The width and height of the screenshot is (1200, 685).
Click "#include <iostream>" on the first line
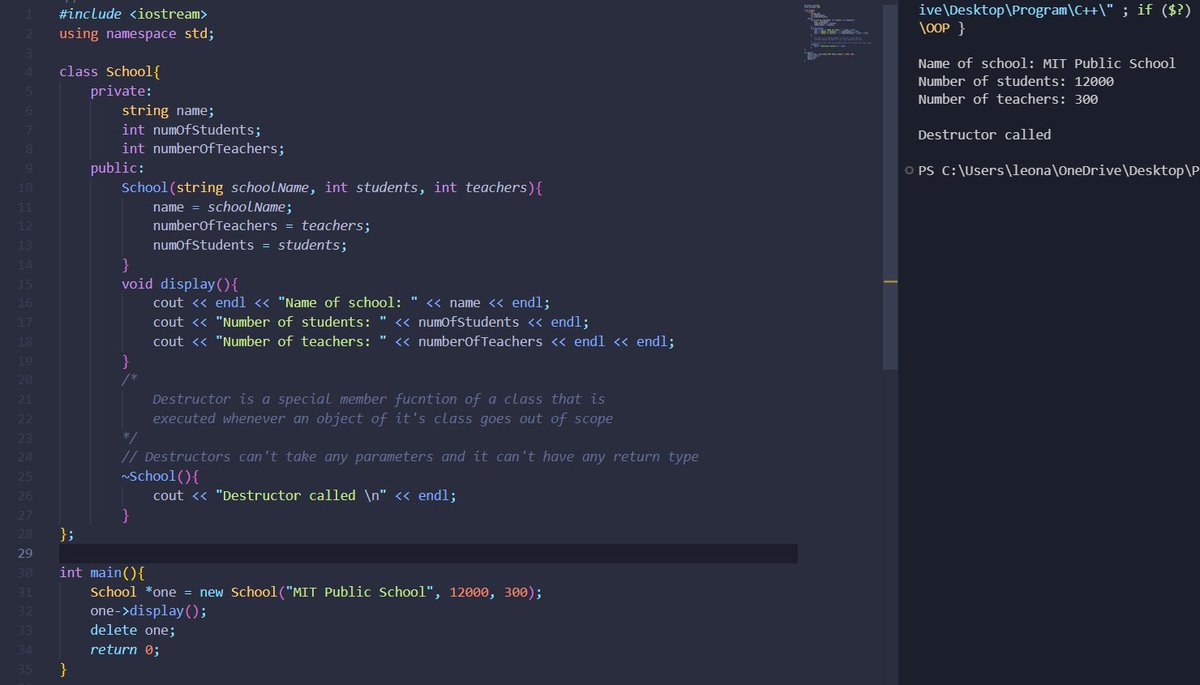coord(134,14)
